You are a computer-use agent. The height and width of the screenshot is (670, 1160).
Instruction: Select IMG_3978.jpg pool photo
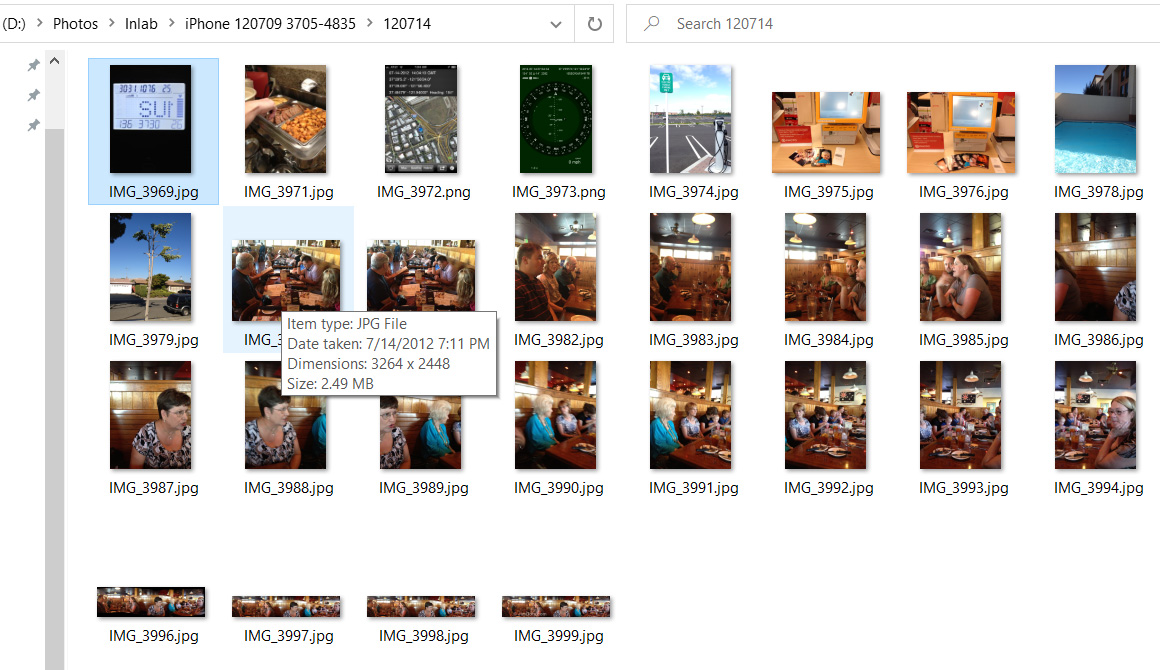point(1096,119)
